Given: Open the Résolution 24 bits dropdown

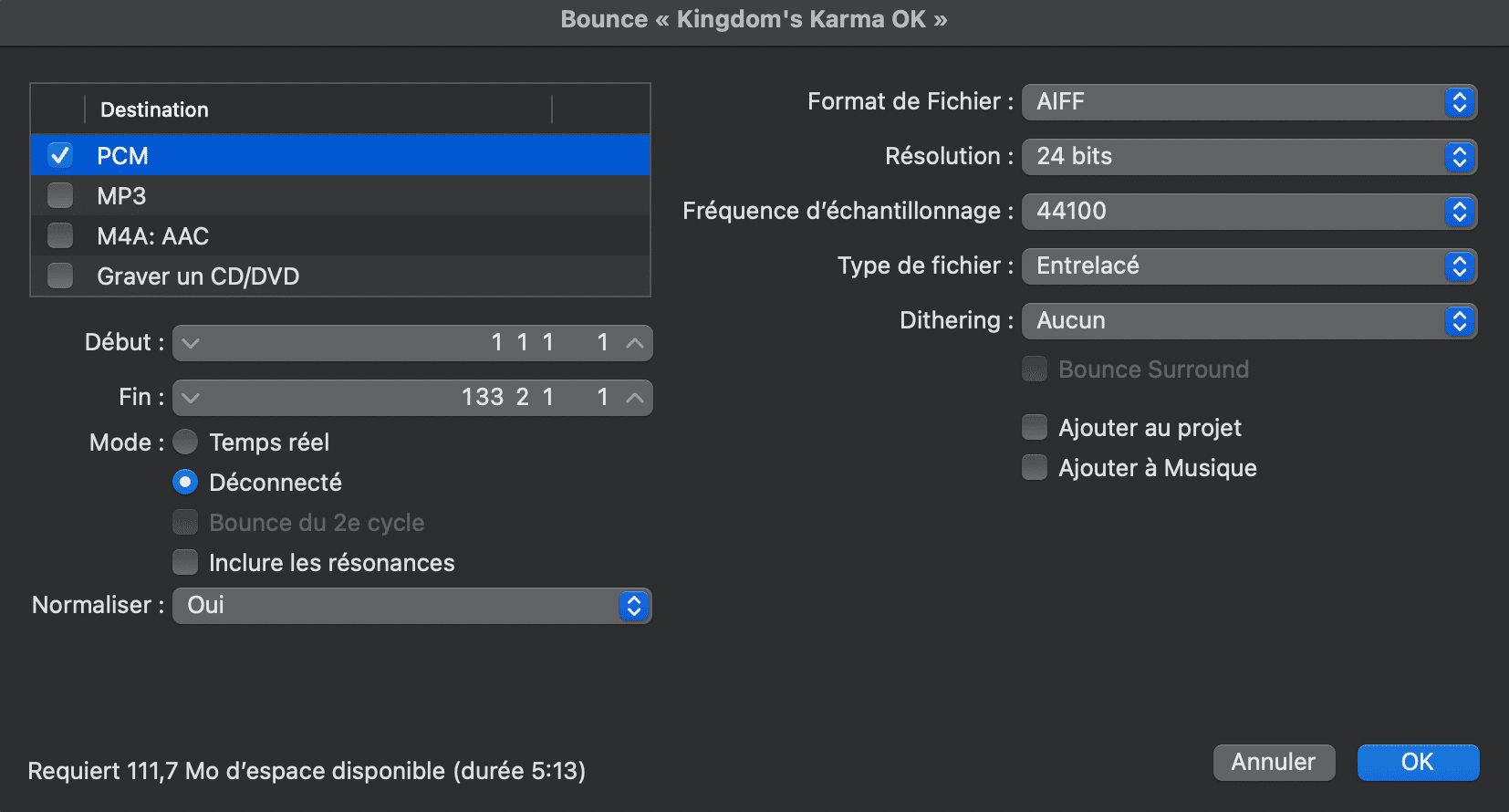Looking at the screenshot, I should (1249, 157).
